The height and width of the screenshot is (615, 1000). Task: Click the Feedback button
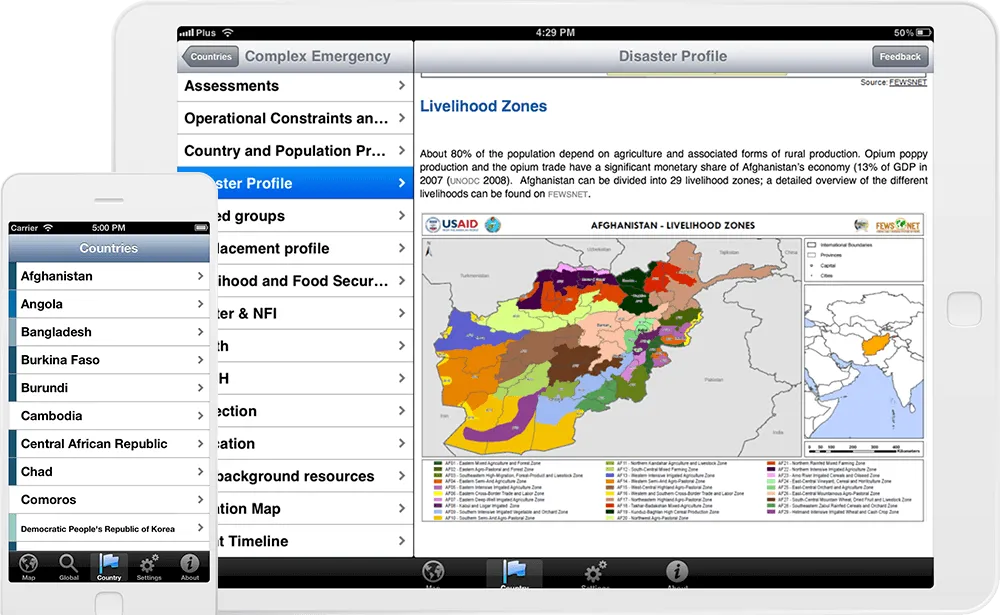(x=900, y=56)
